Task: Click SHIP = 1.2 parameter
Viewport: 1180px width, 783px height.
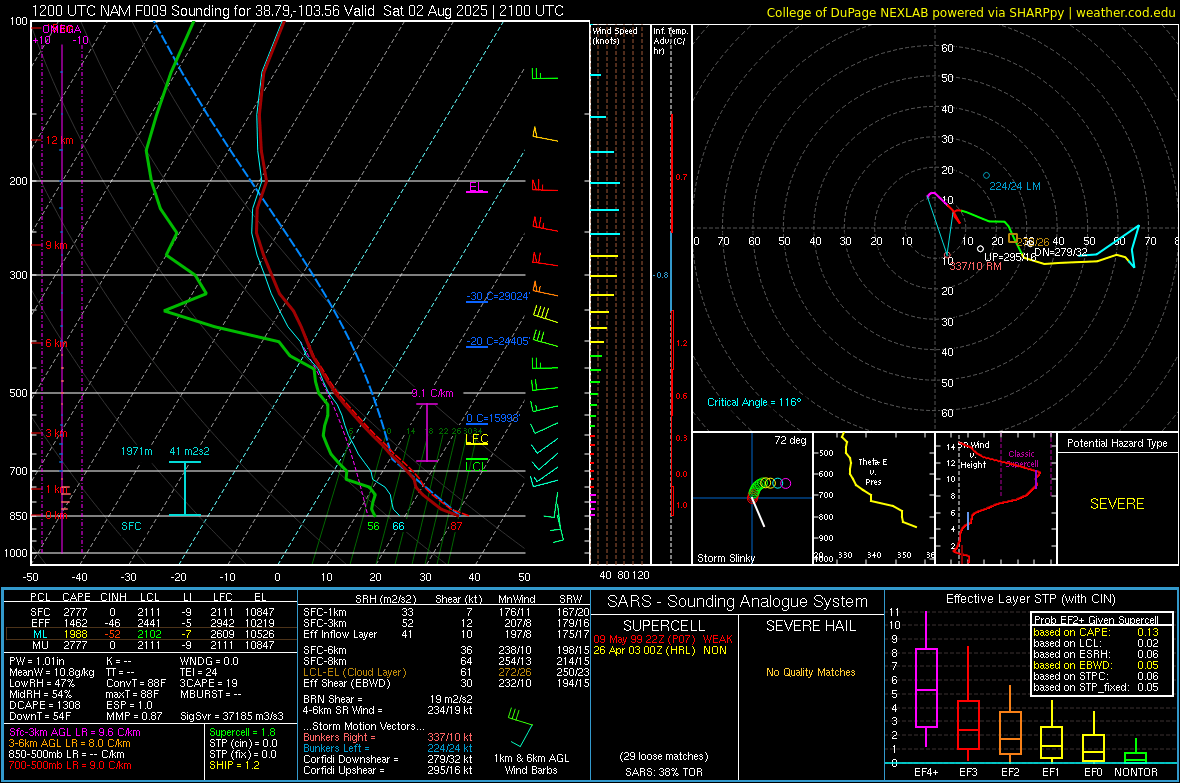Action: tap(234, 765)
